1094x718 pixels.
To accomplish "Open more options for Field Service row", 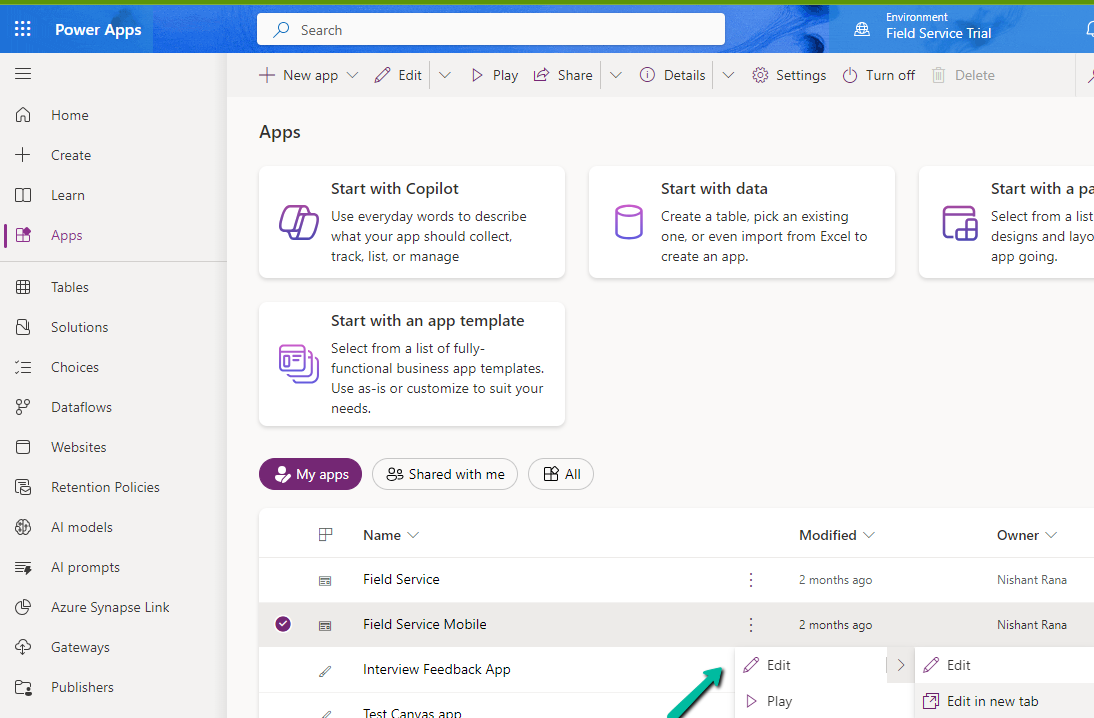I will [x=751, y=580].
